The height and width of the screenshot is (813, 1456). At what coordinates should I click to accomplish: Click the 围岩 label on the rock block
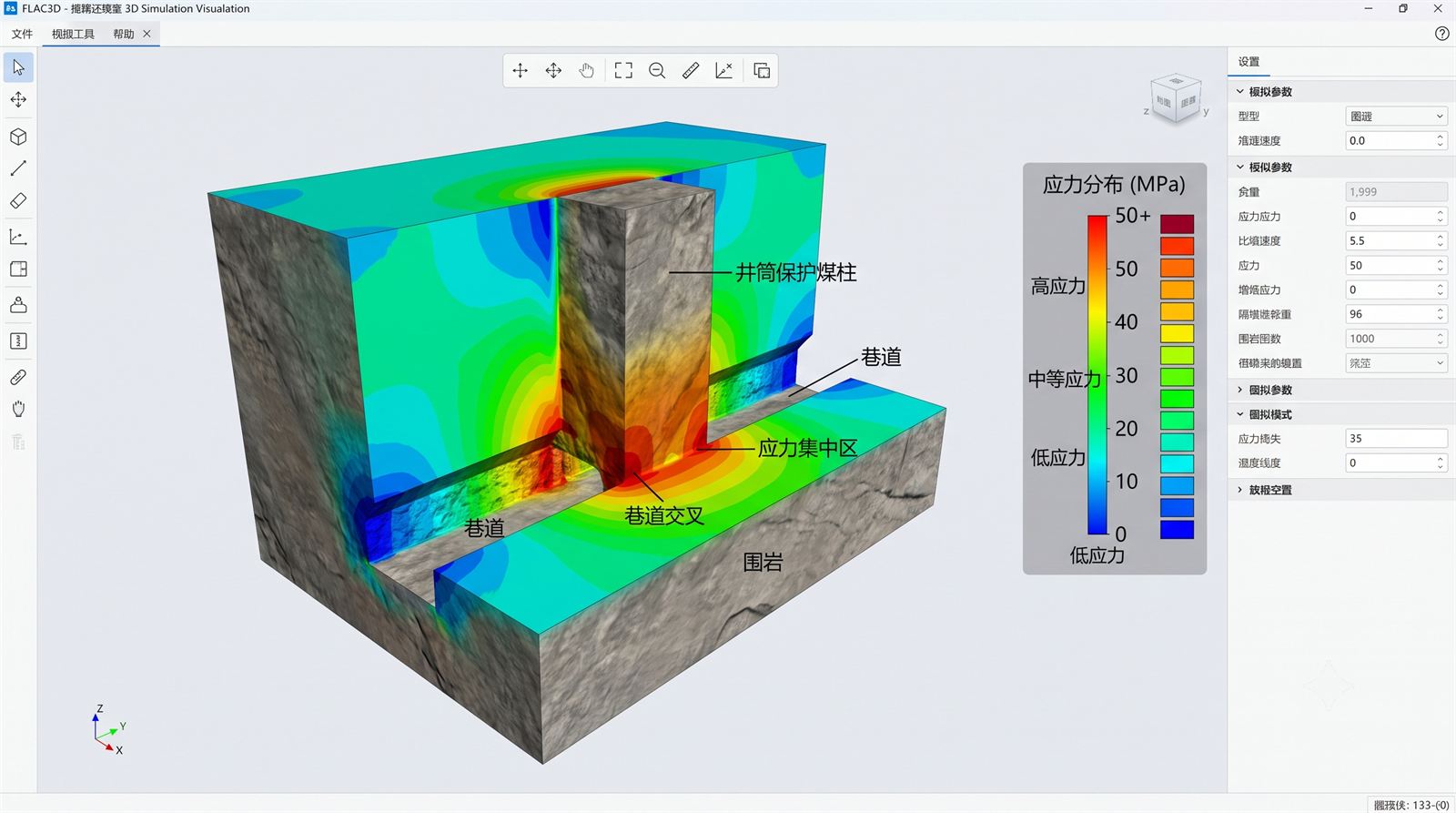(x=763, y=563)
